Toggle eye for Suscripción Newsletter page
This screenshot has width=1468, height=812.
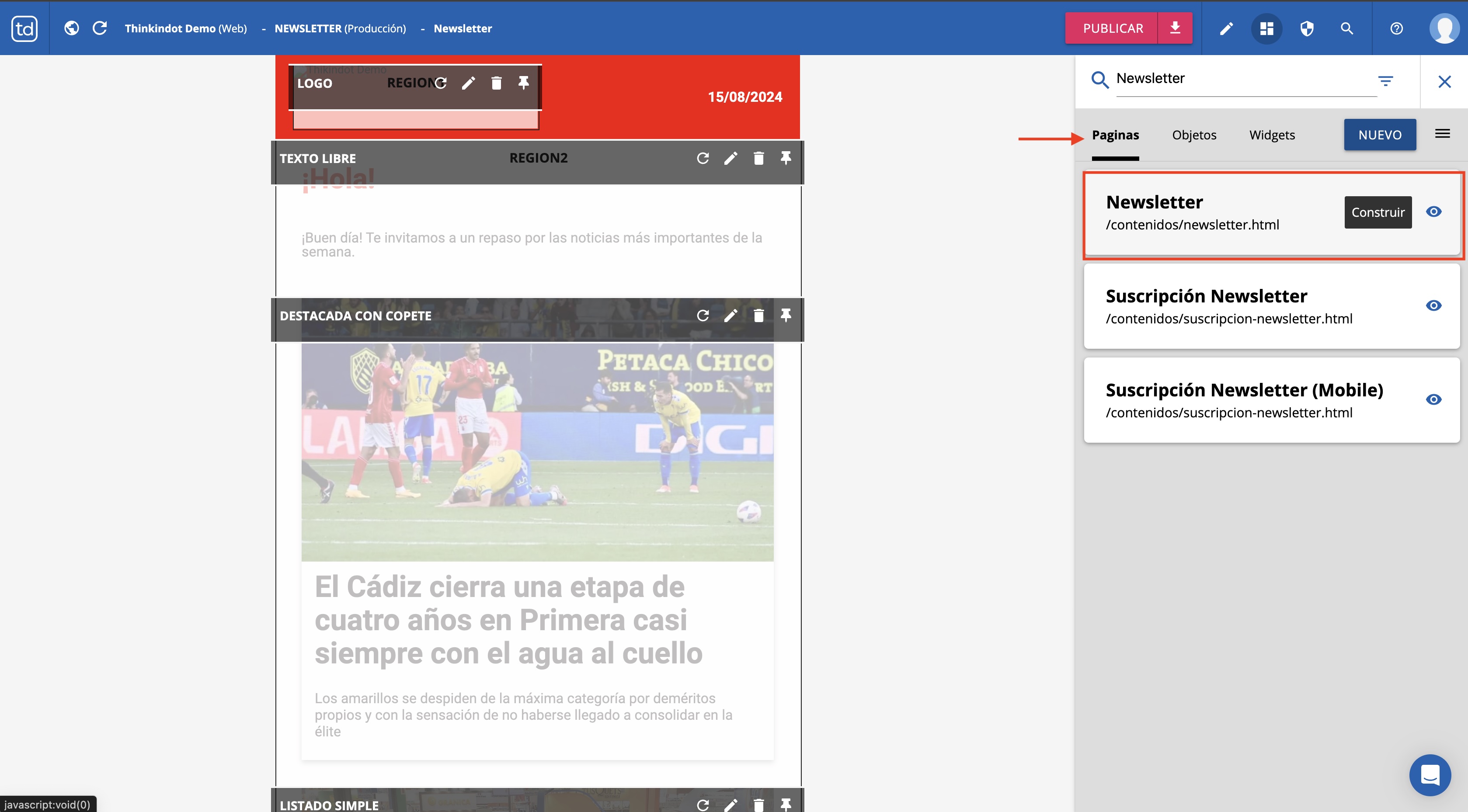click(1433, 305)
